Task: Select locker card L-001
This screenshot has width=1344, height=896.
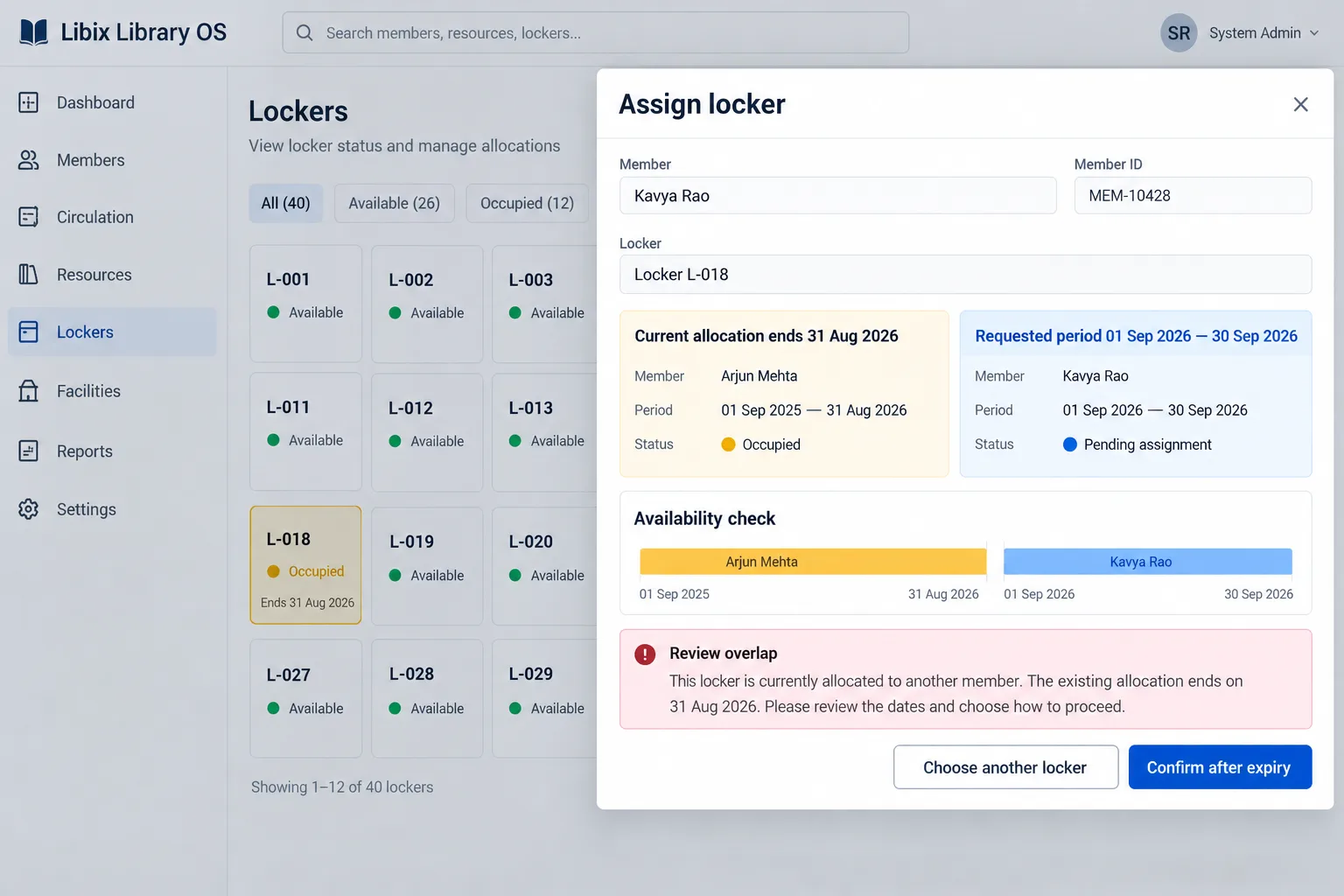Action: [x=305, y=304]
